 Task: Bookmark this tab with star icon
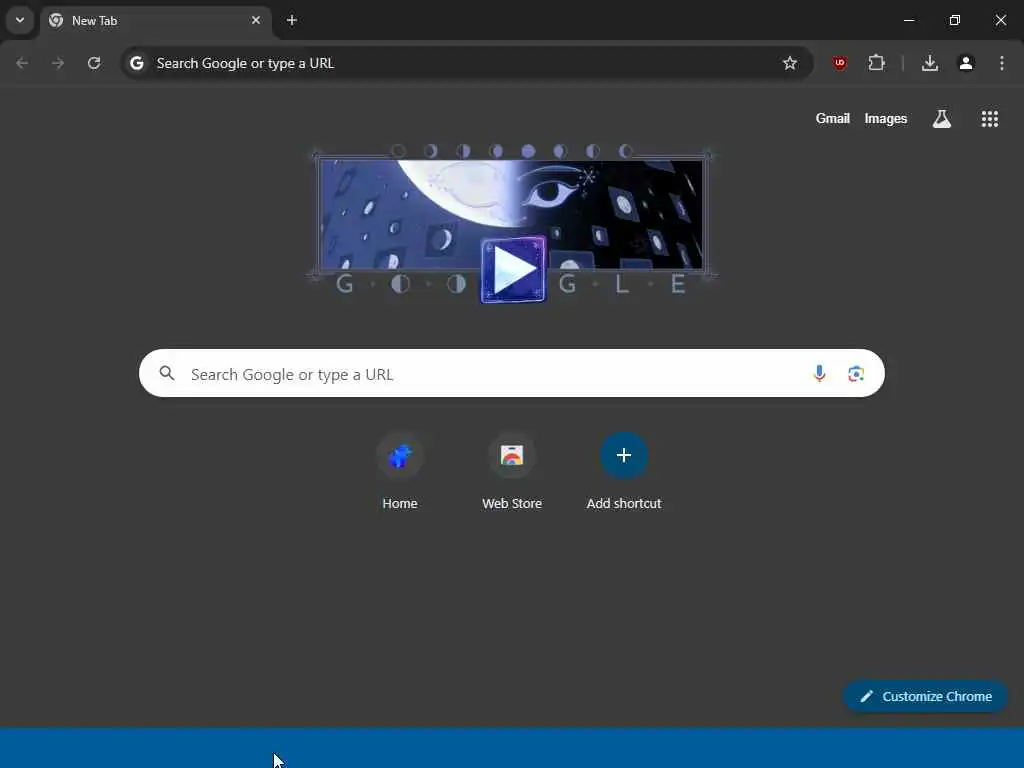point(790,63)
